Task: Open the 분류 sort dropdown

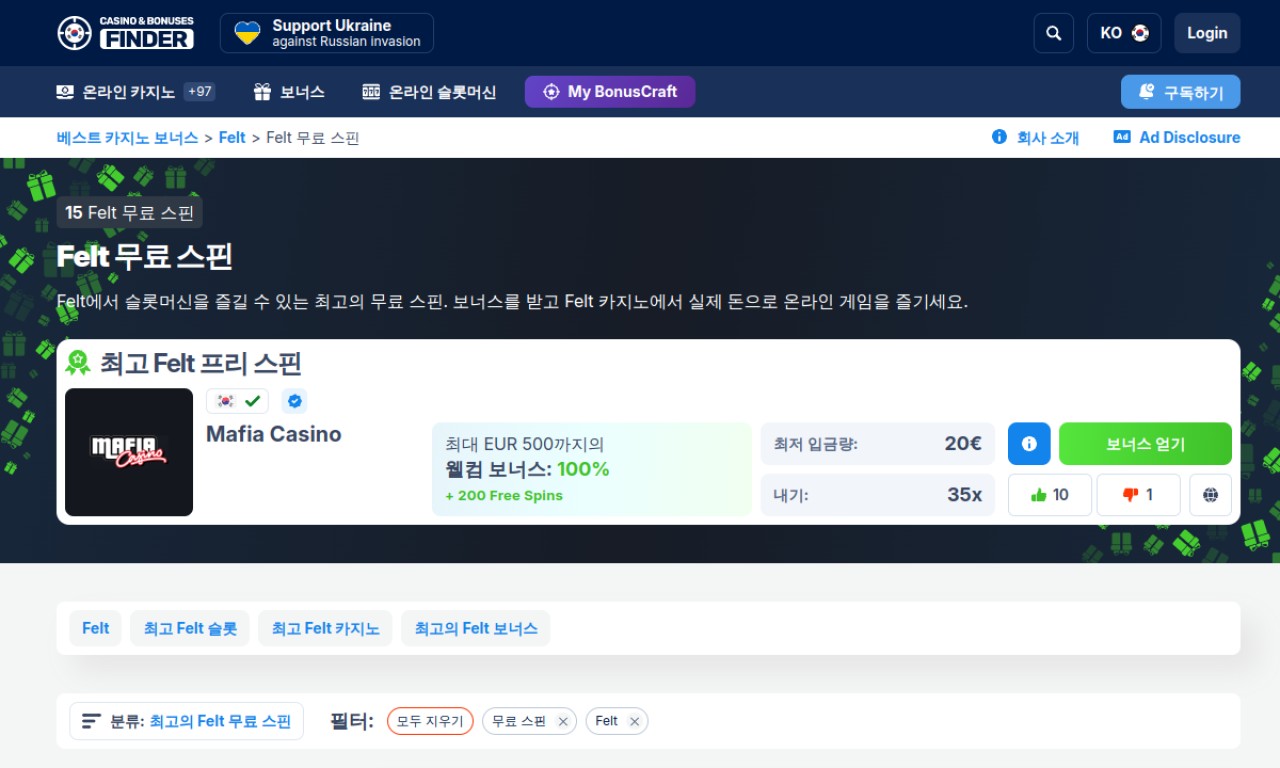Action: coord(186,721)
